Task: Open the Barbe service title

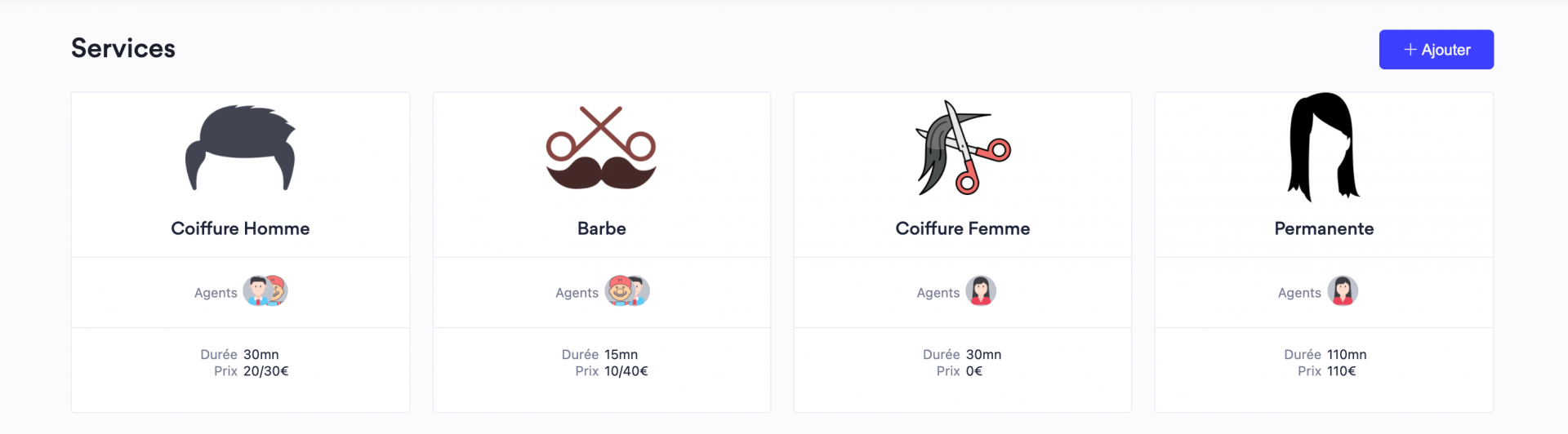Action: [602, 228]
